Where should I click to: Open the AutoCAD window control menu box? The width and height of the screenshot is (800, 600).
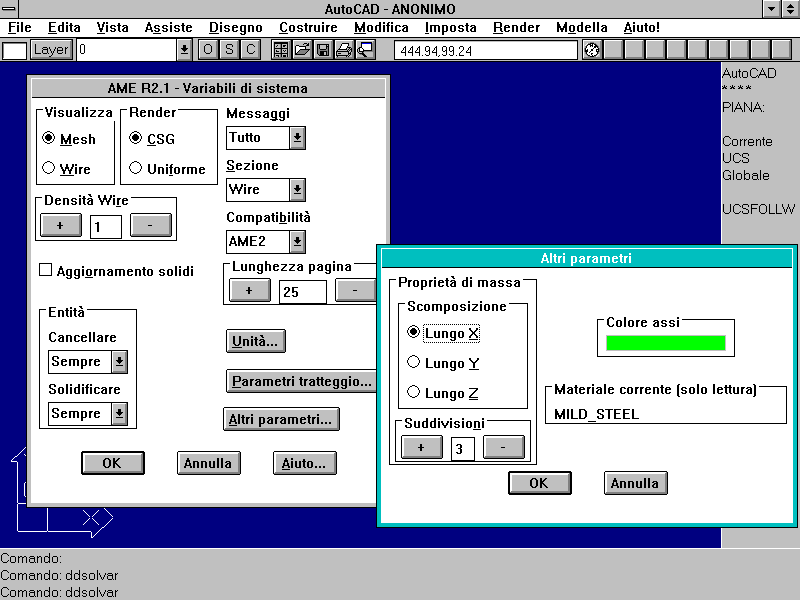pos(9,9)
